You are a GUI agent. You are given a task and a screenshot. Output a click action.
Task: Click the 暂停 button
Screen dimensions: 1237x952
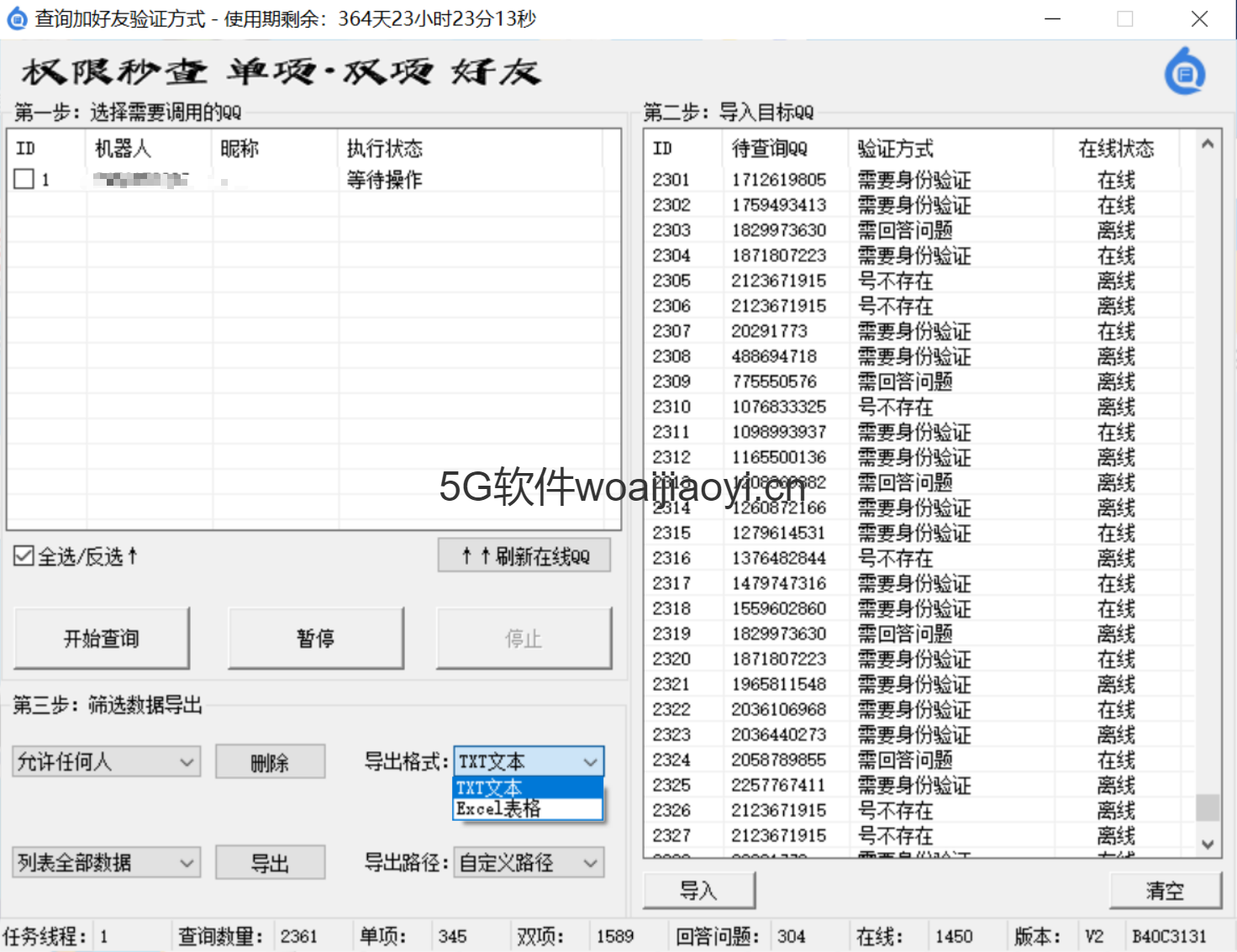pos(315,639)
